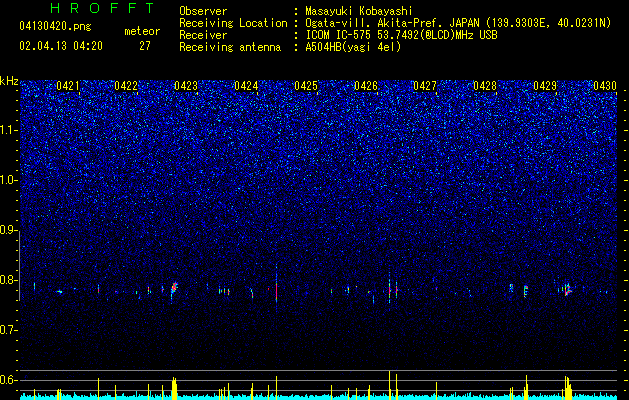This screenshot has height=400, width=629.
Task: Click the 0421 time marker
Action: (68, 85)
